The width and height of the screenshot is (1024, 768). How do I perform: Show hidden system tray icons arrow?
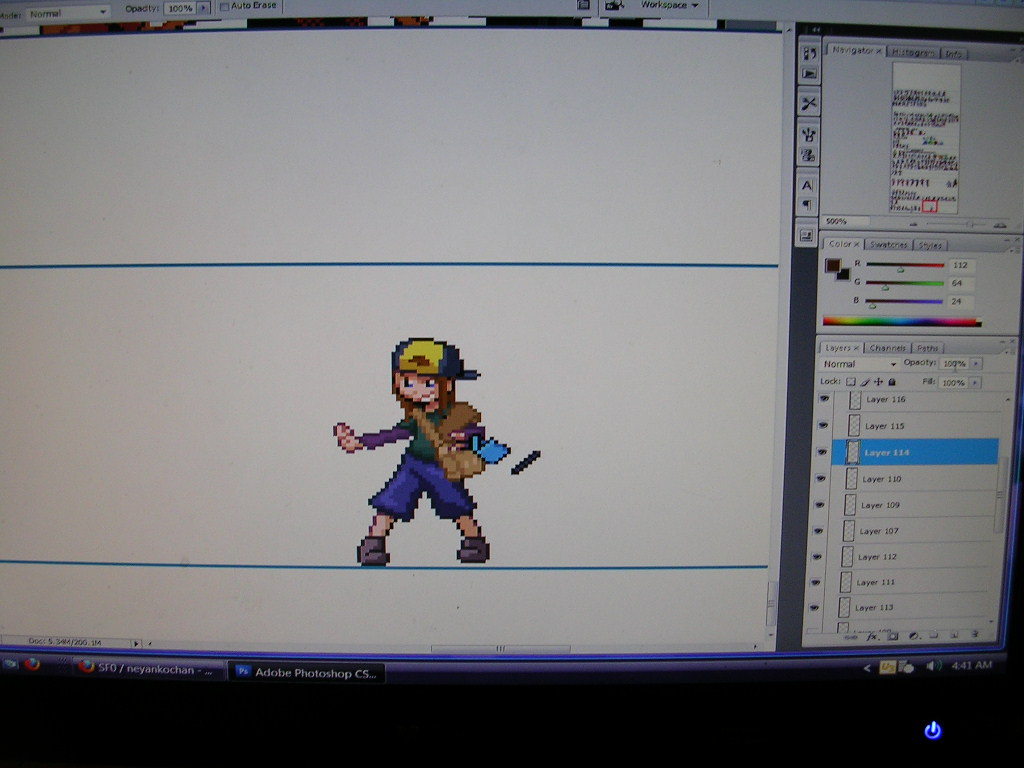click(x=867, y=667)
